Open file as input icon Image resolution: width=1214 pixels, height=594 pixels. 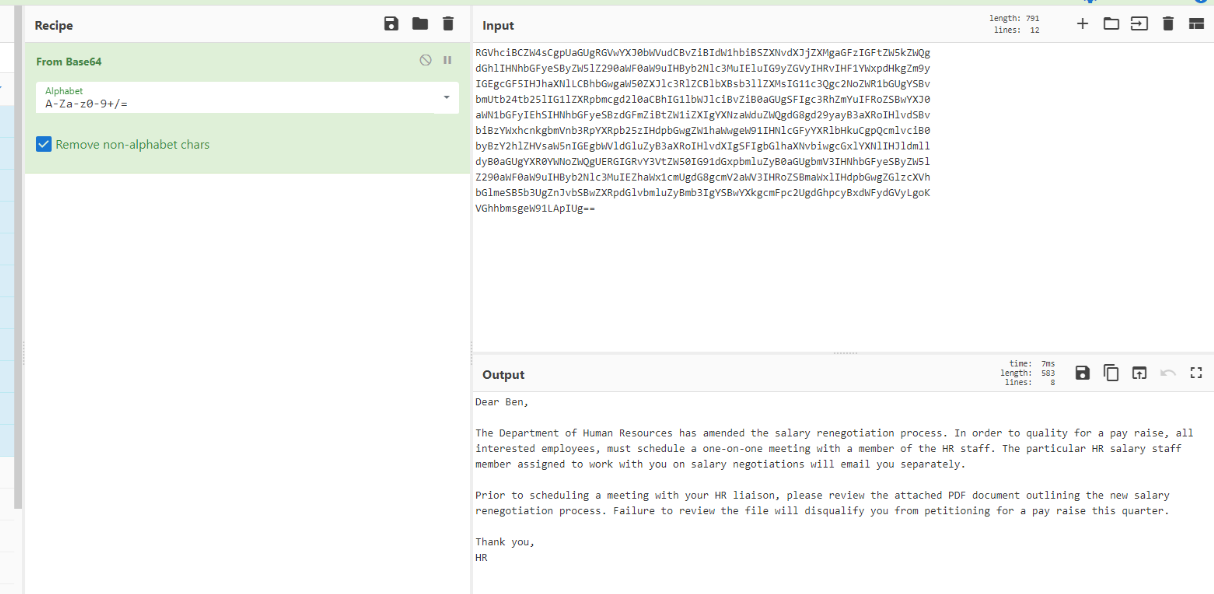click(1139, 24)
